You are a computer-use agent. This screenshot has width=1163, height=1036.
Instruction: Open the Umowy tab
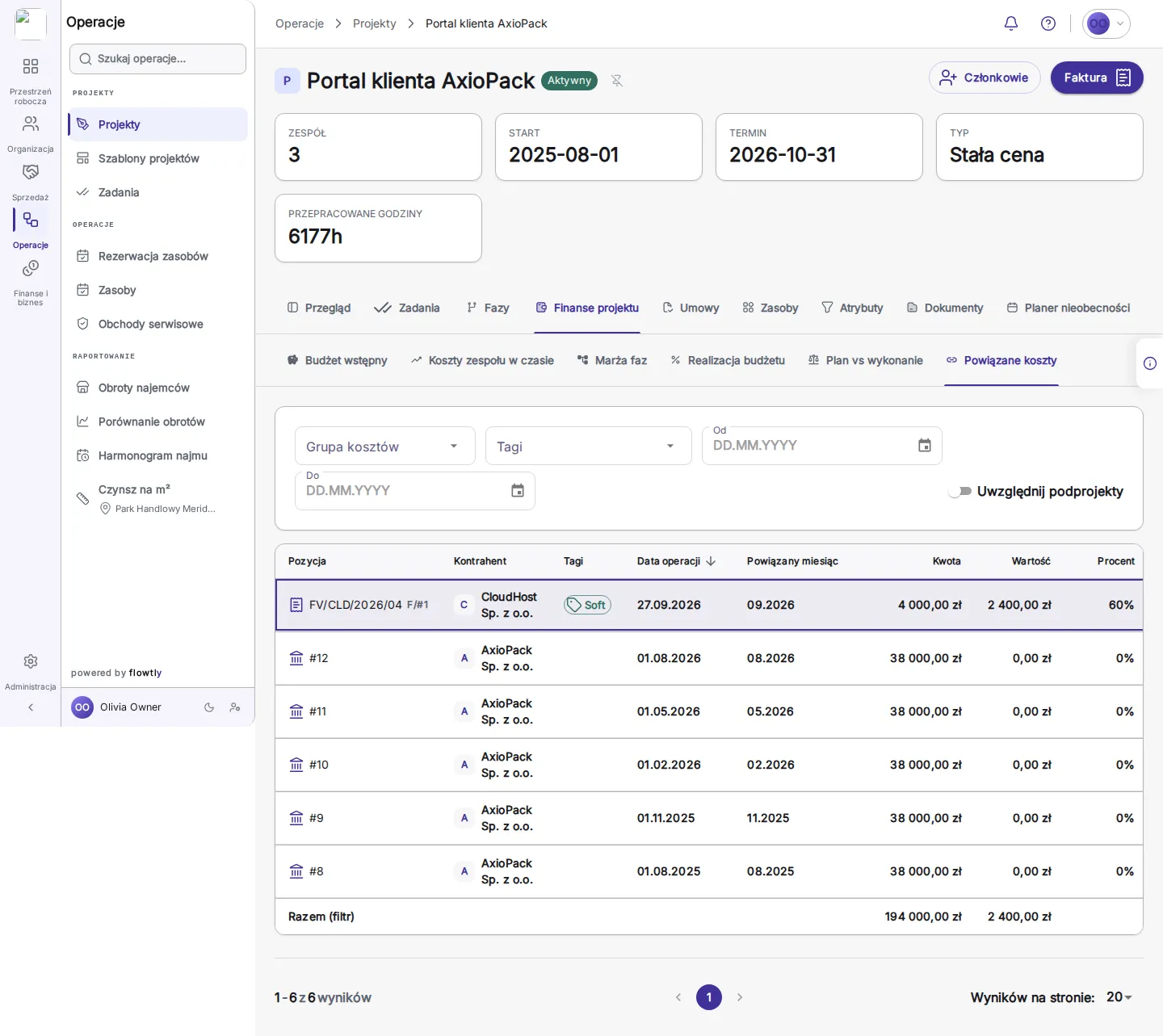click(691, 308)
